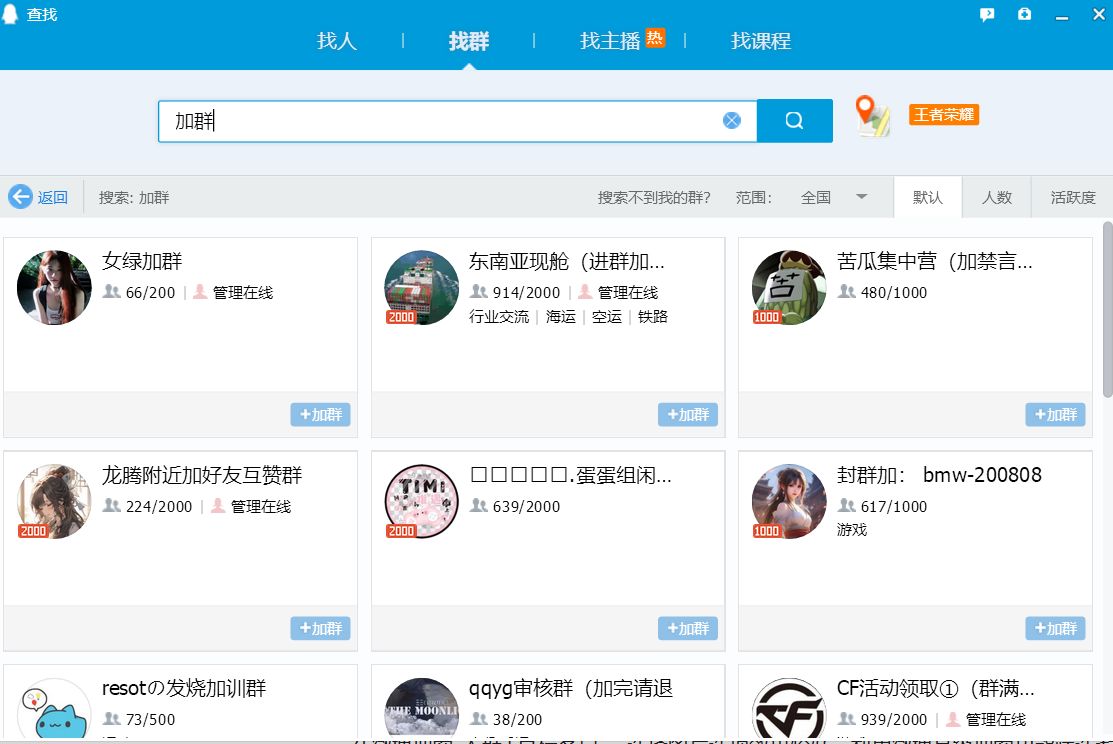Join 封群加 bmw-200808 via +加群
This screenshot has width=1113, height=744.
pos(1055,628)
